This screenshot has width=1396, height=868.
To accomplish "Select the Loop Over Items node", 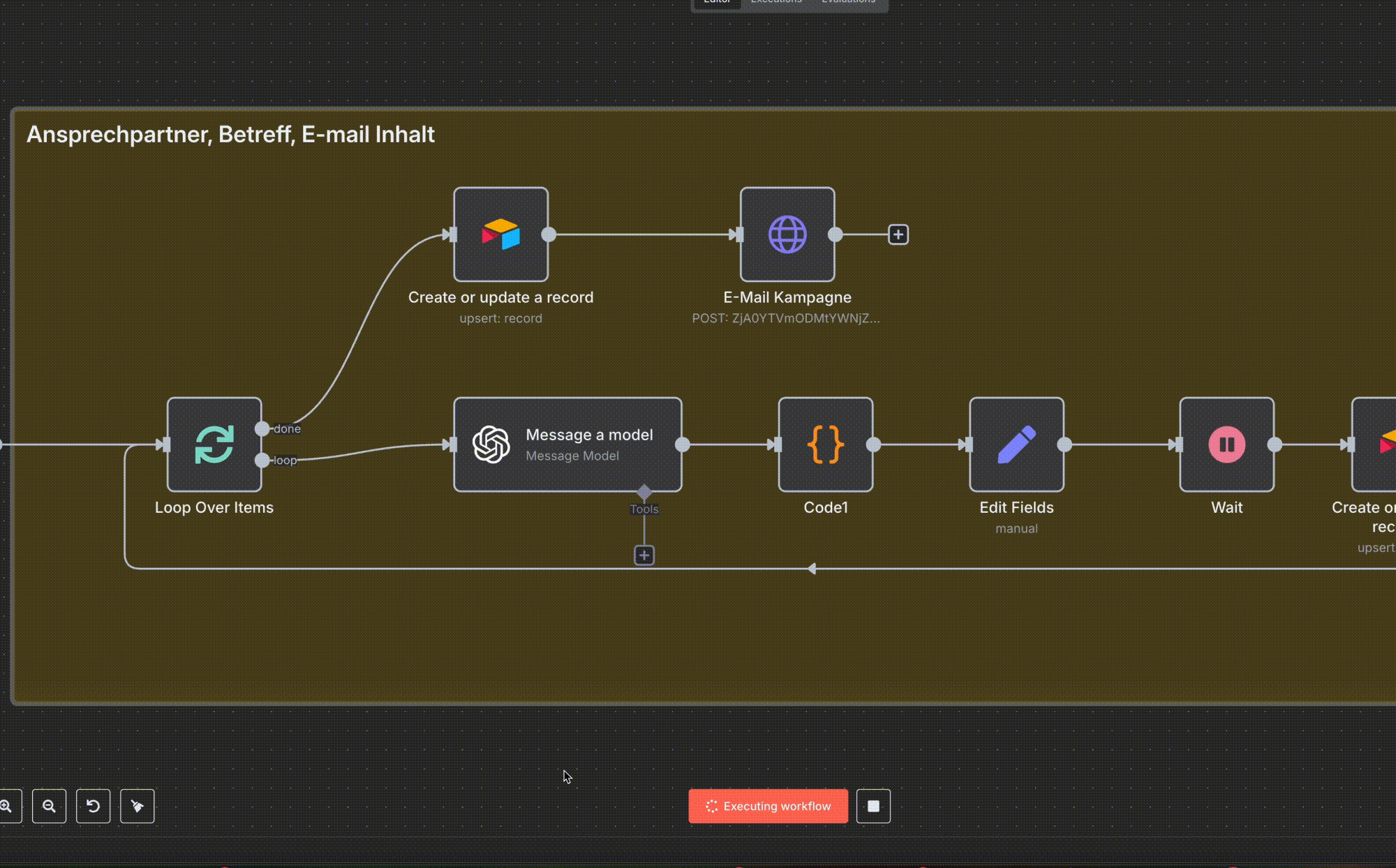I will point(214,444).
